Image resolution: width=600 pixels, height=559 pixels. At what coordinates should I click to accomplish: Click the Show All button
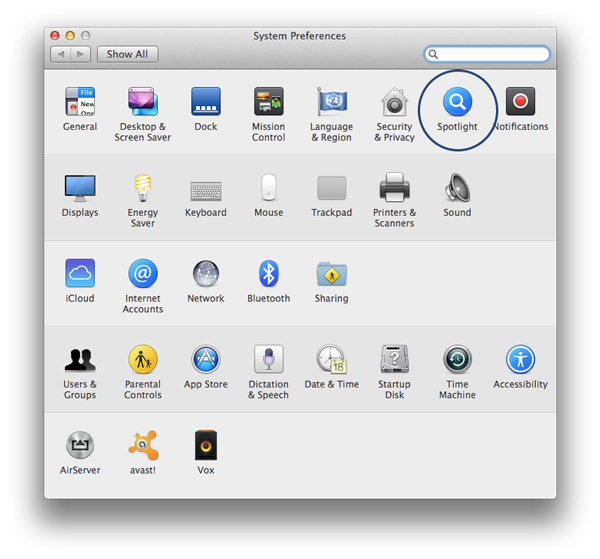tap(127, 54)
